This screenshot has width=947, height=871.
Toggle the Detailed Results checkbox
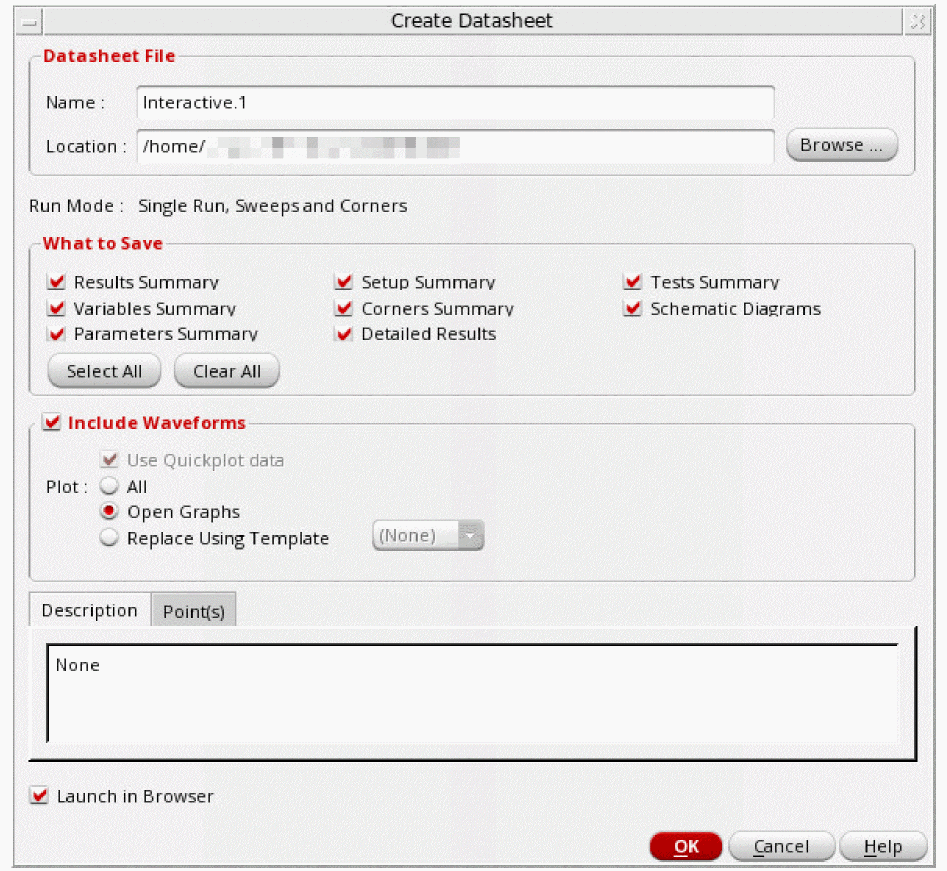344,334
